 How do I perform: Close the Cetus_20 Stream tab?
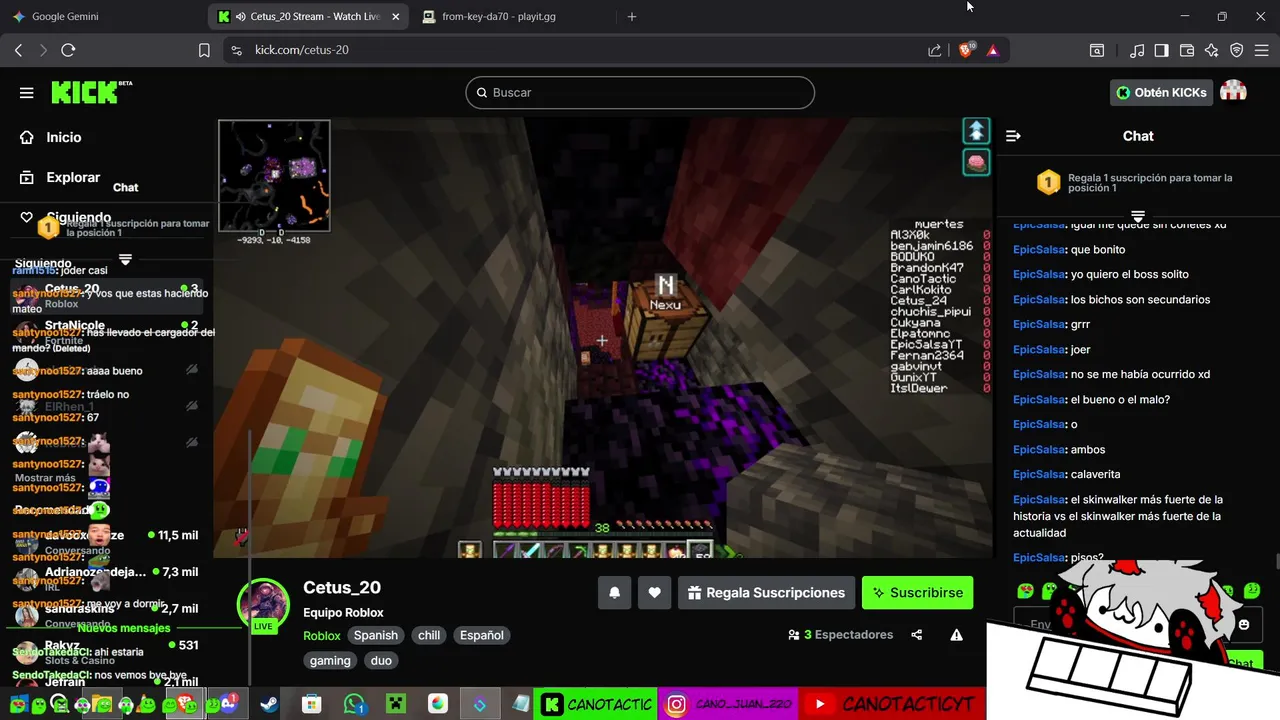point(395,17)
